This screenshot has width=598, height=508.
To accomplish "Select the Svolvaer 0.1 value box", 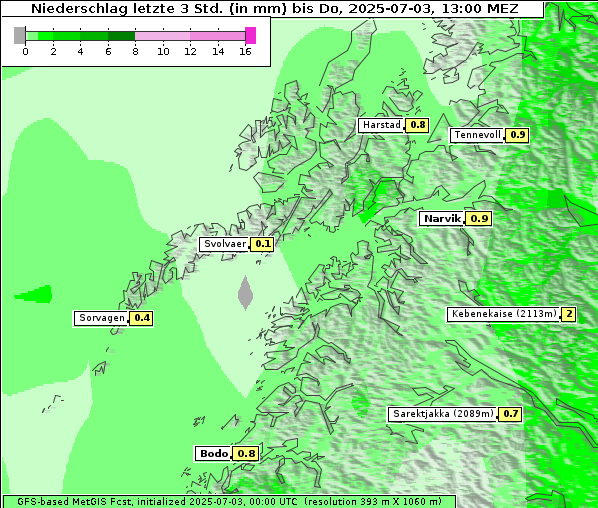I will pyautogui.click(x=262, y=244).
